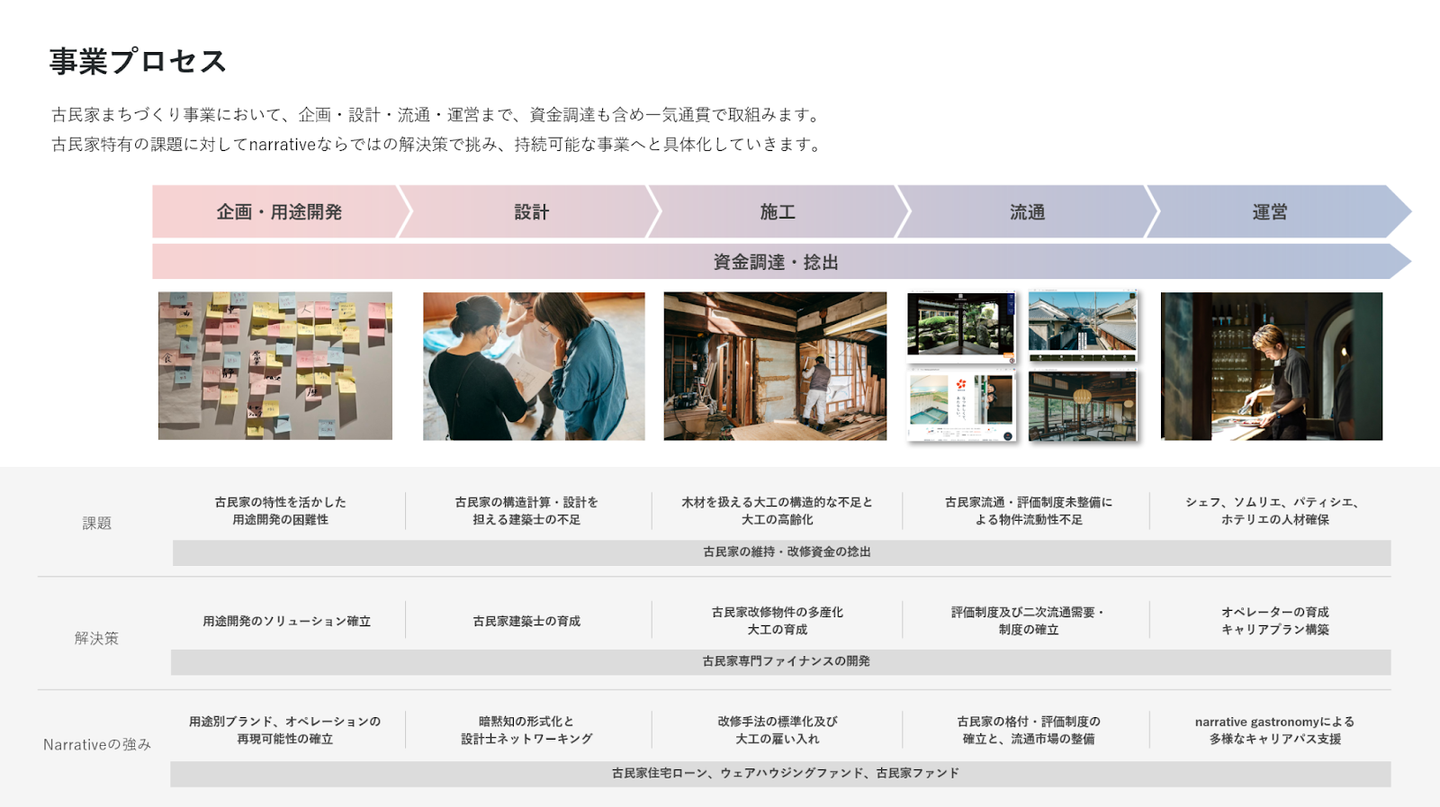Click the 事業プロセス heading
The height and width of the screenshot is (807, 1440).
(x=139, y=61)
